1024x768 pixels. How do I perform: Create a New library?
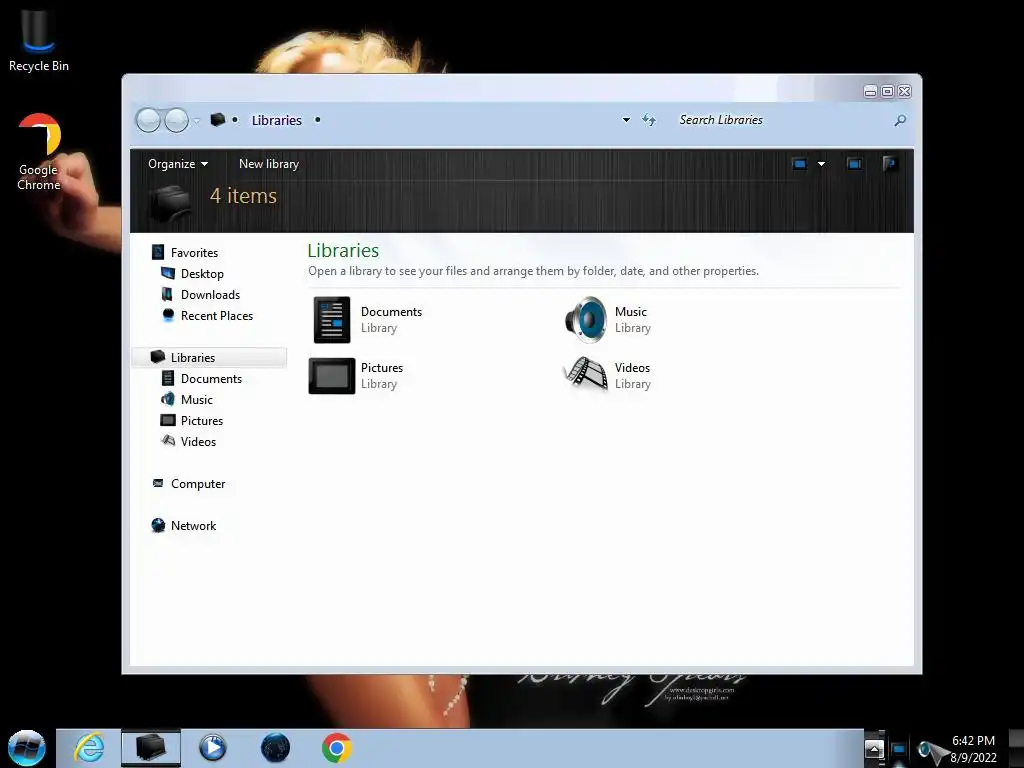268,164
